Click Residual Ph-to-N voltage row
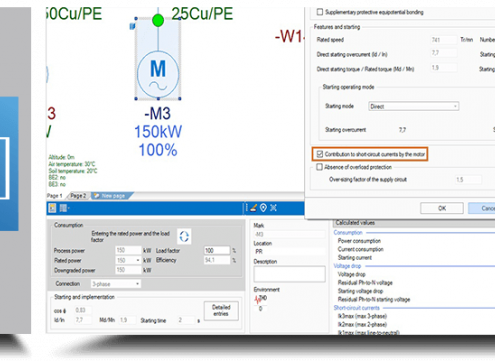The image size is (495, 361). 365,282
